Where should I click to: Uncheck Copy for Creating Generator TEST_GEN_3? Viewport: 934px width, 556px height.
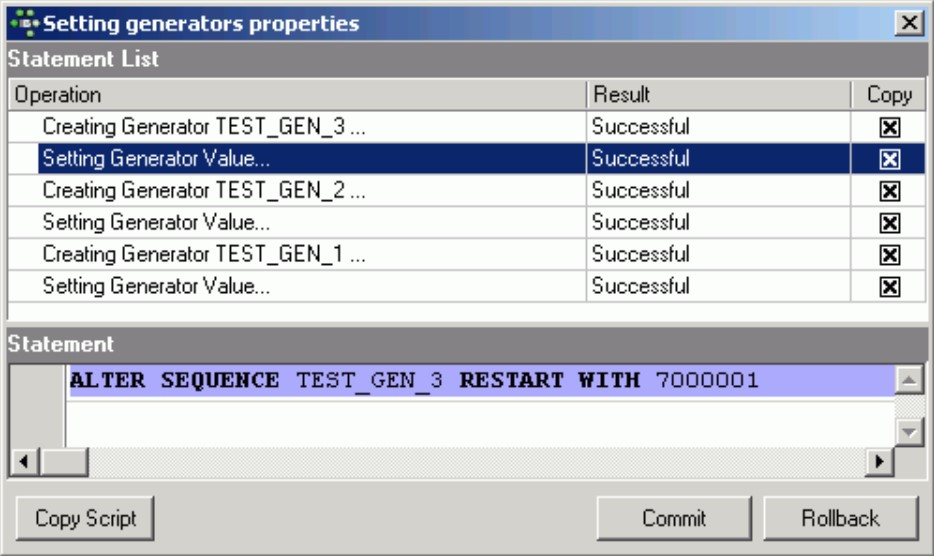click(x=889, y=127)
